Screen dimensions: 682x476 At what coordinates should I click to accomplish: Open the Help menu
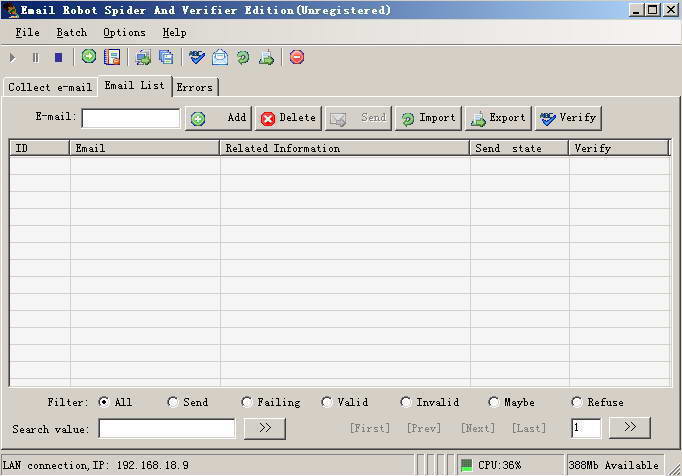coord(174,33)
